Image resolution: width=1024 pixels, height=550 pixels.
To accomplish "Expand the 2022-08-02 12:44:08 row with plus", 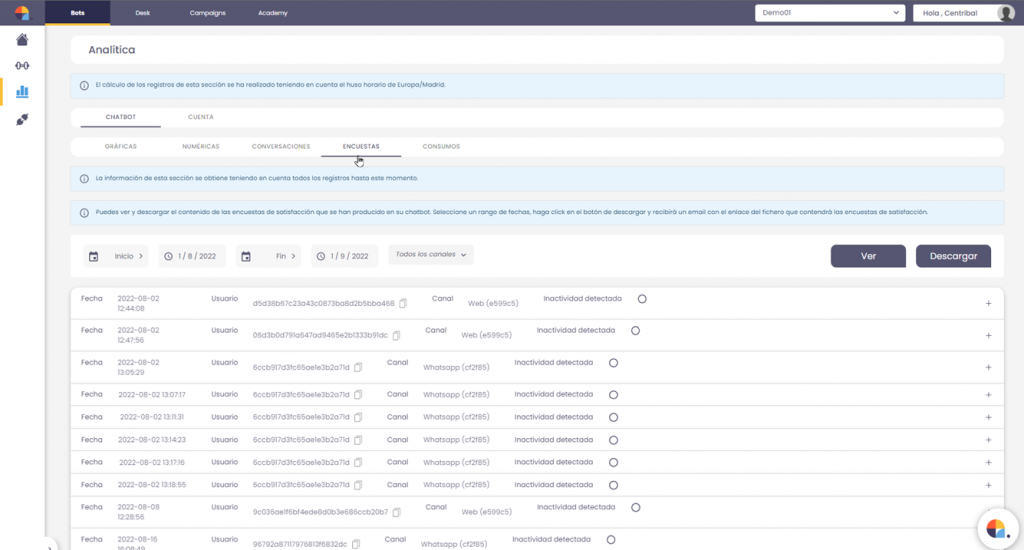I will (x=988, y=303).
